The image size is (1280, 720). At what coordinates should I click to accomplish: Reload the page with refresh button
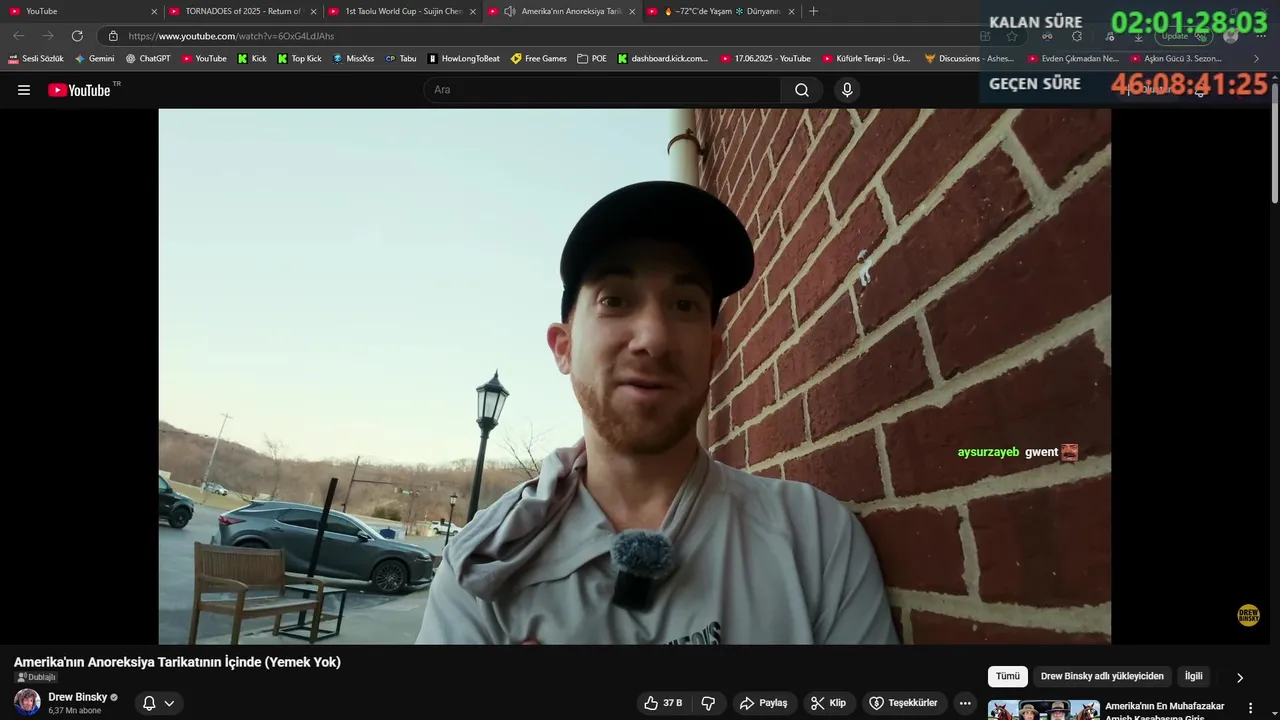tap(77, 36)
